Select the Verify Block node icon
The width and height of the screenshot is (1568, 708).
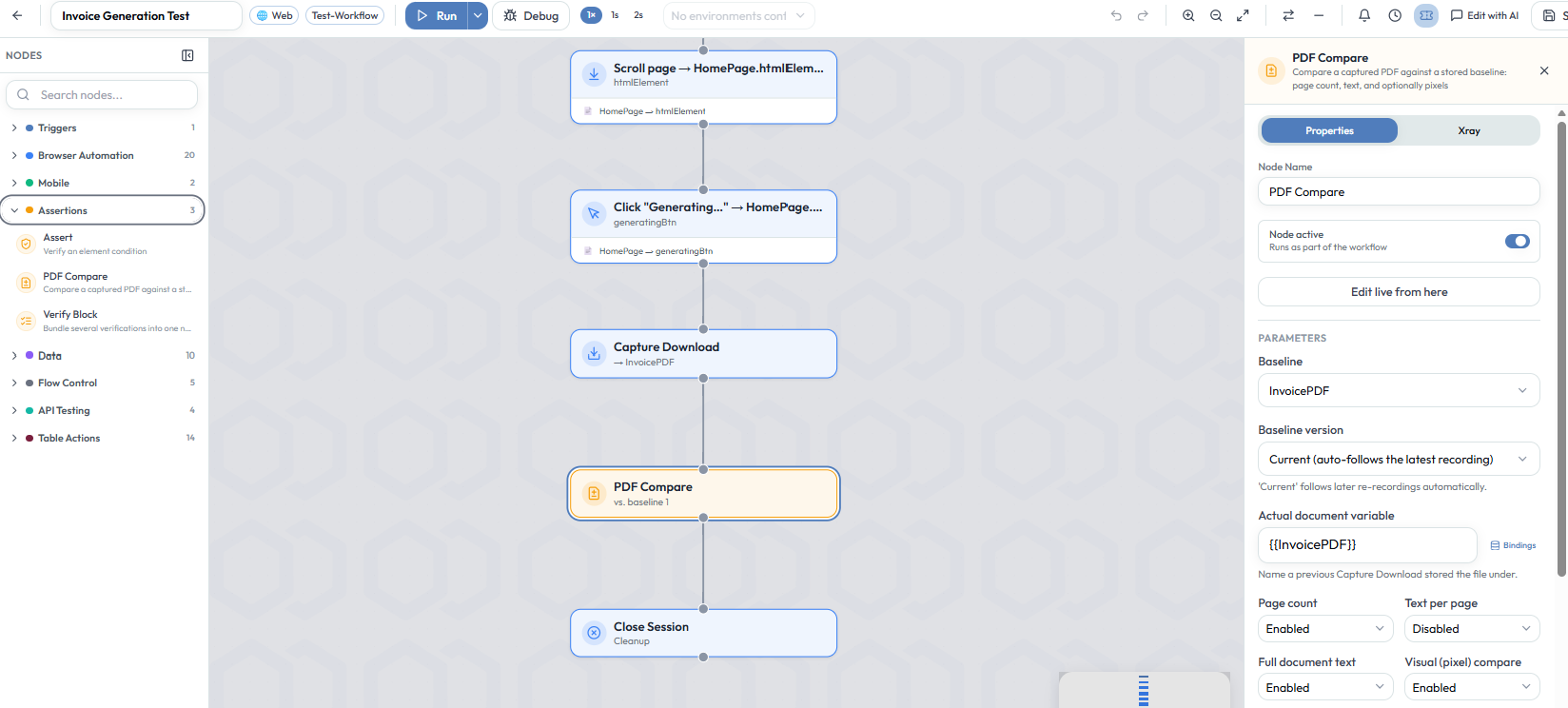pyautogui.click(x=26, y=321)
